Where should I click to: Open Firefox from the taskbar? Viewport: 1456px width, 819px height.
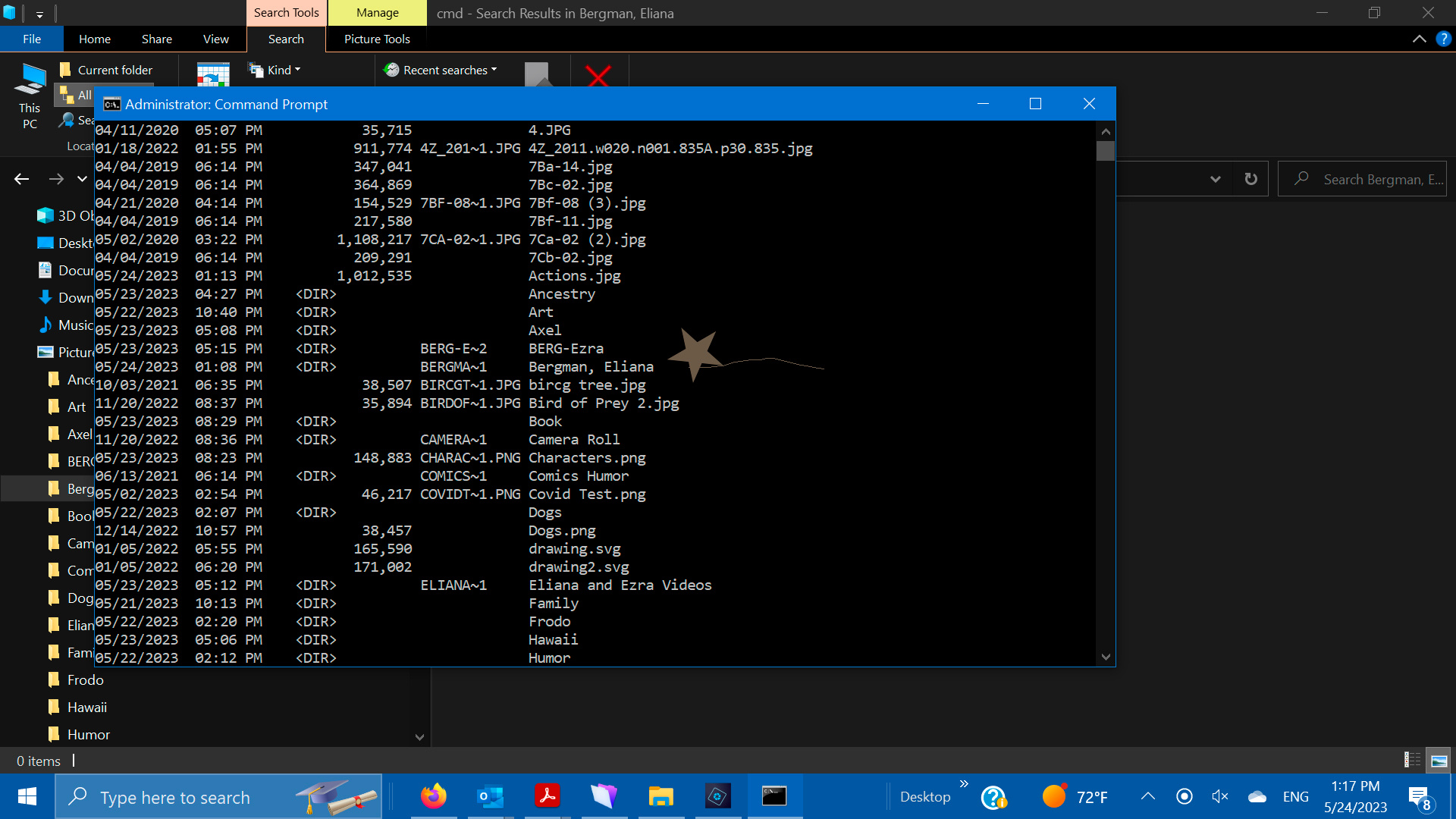pos(434,796)
